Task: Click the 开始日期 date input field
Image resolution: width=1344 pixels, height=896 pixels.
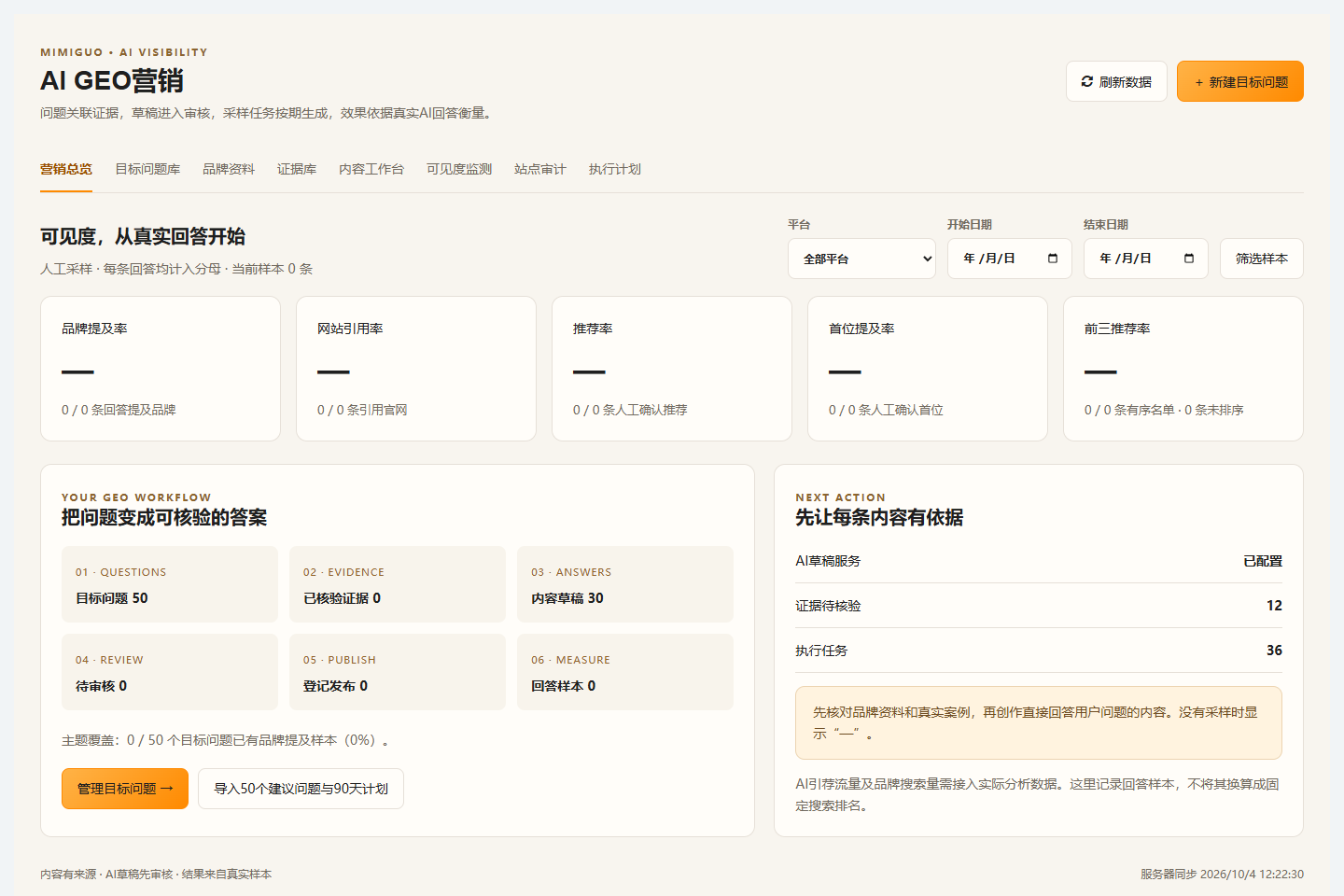Action: pos(1010,259)
